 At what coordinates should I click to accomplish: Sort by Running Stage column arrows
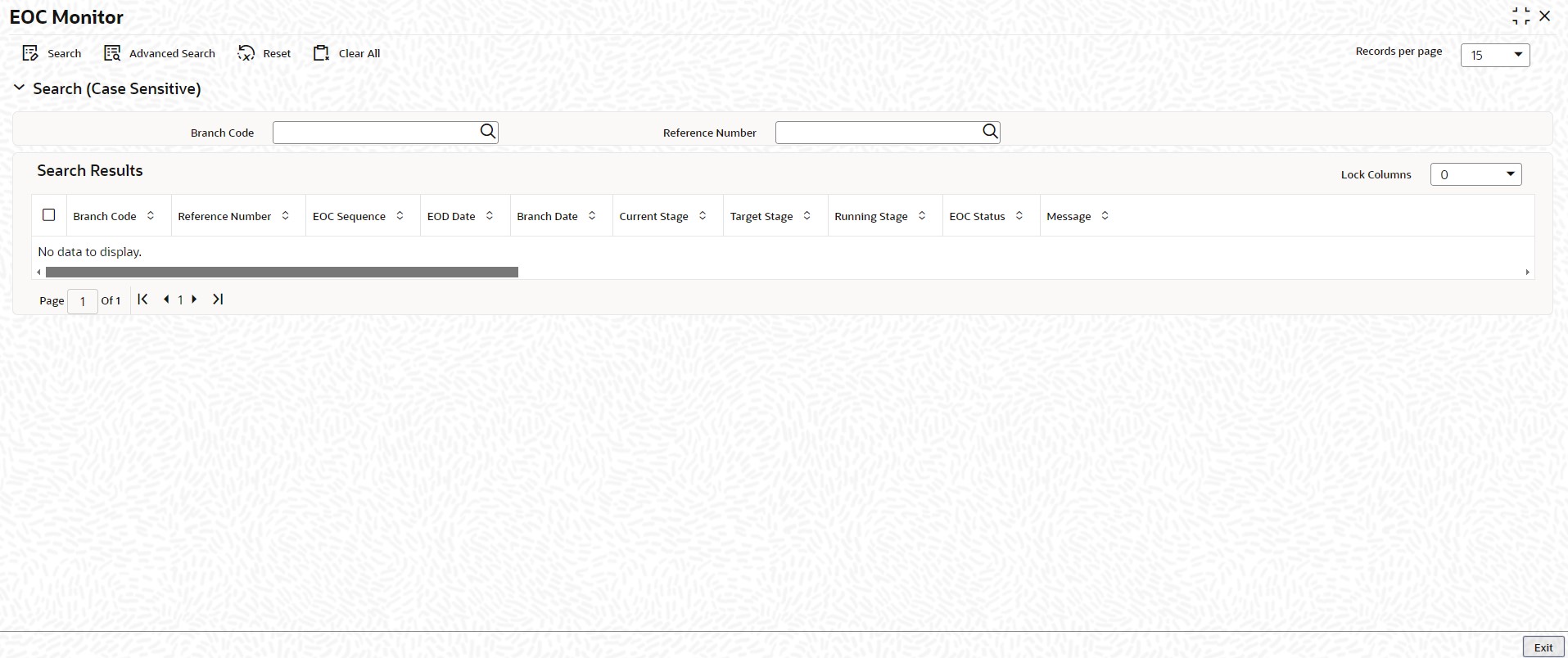click(922, 216)
